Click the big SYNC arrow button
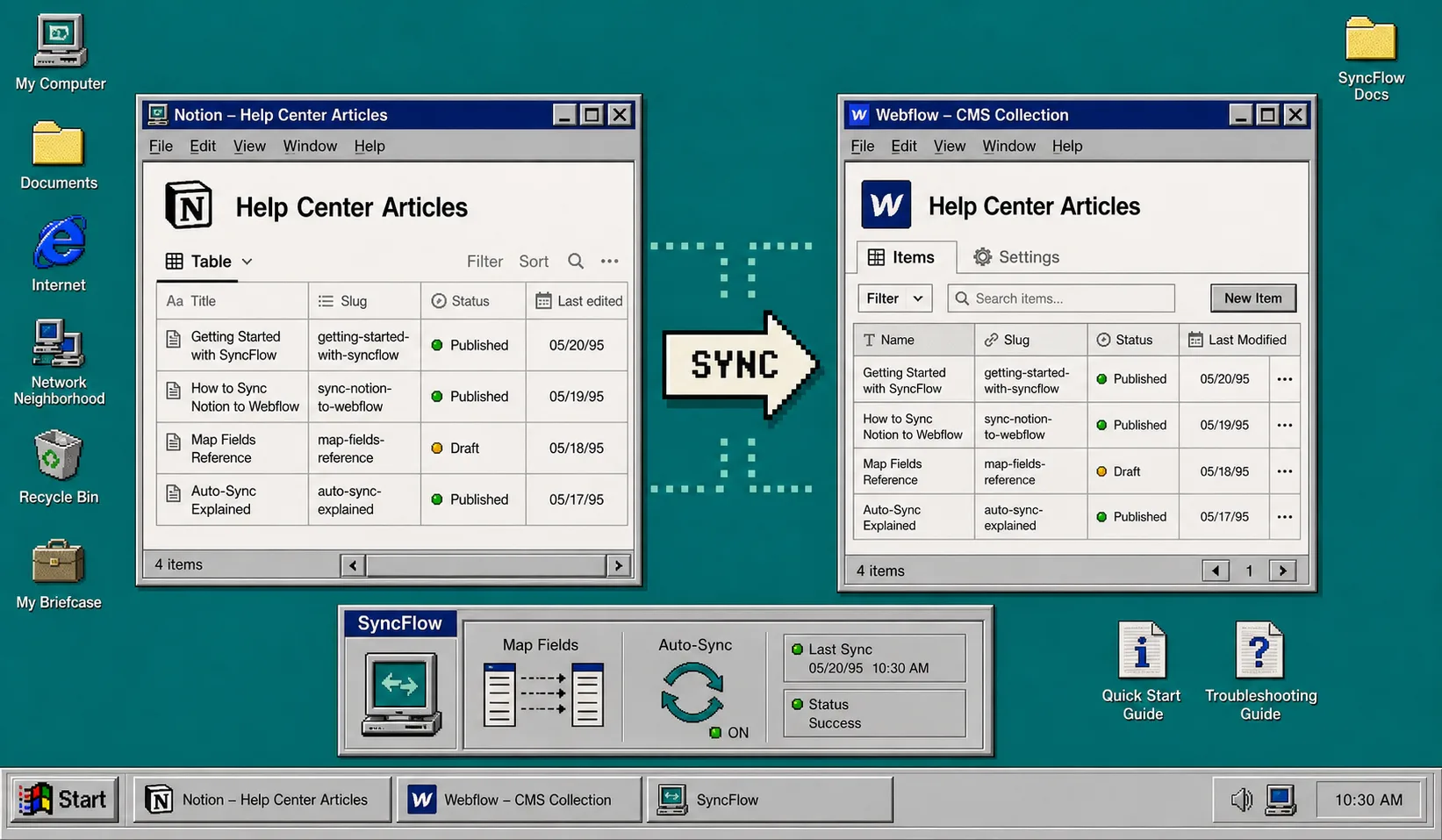Viewport: 1442px width, 840px height. click(x=742, y=364)
